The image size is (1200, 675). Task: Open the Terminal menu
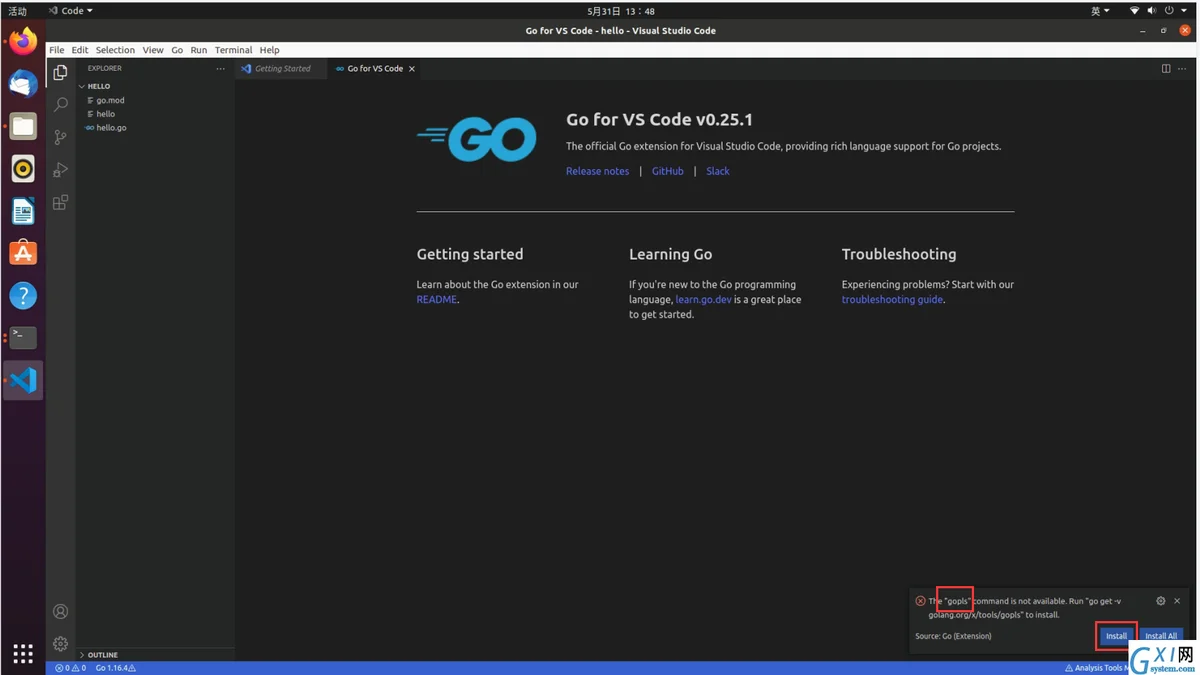click(x=234, y=50)
